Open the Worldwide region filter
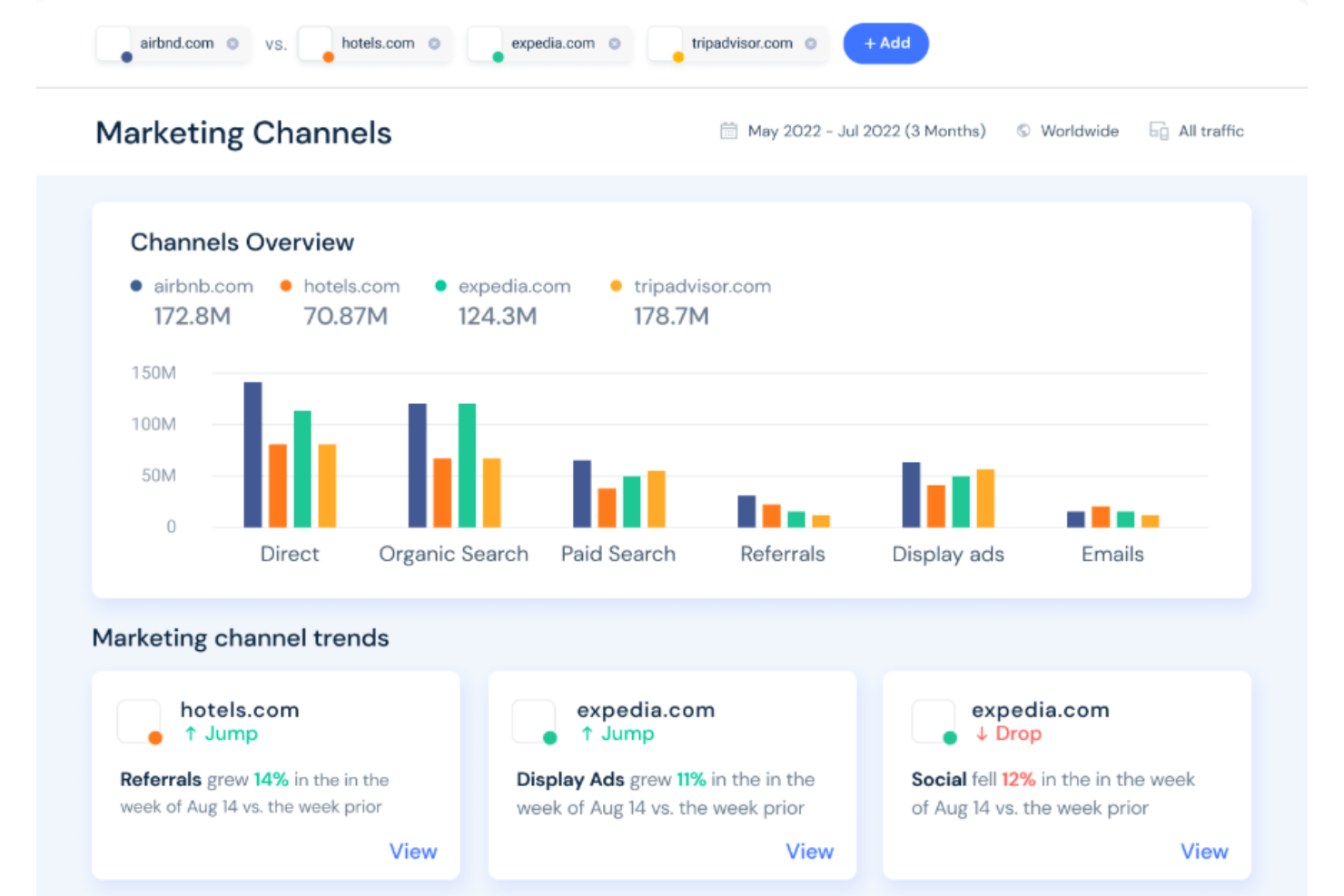 1080,131
